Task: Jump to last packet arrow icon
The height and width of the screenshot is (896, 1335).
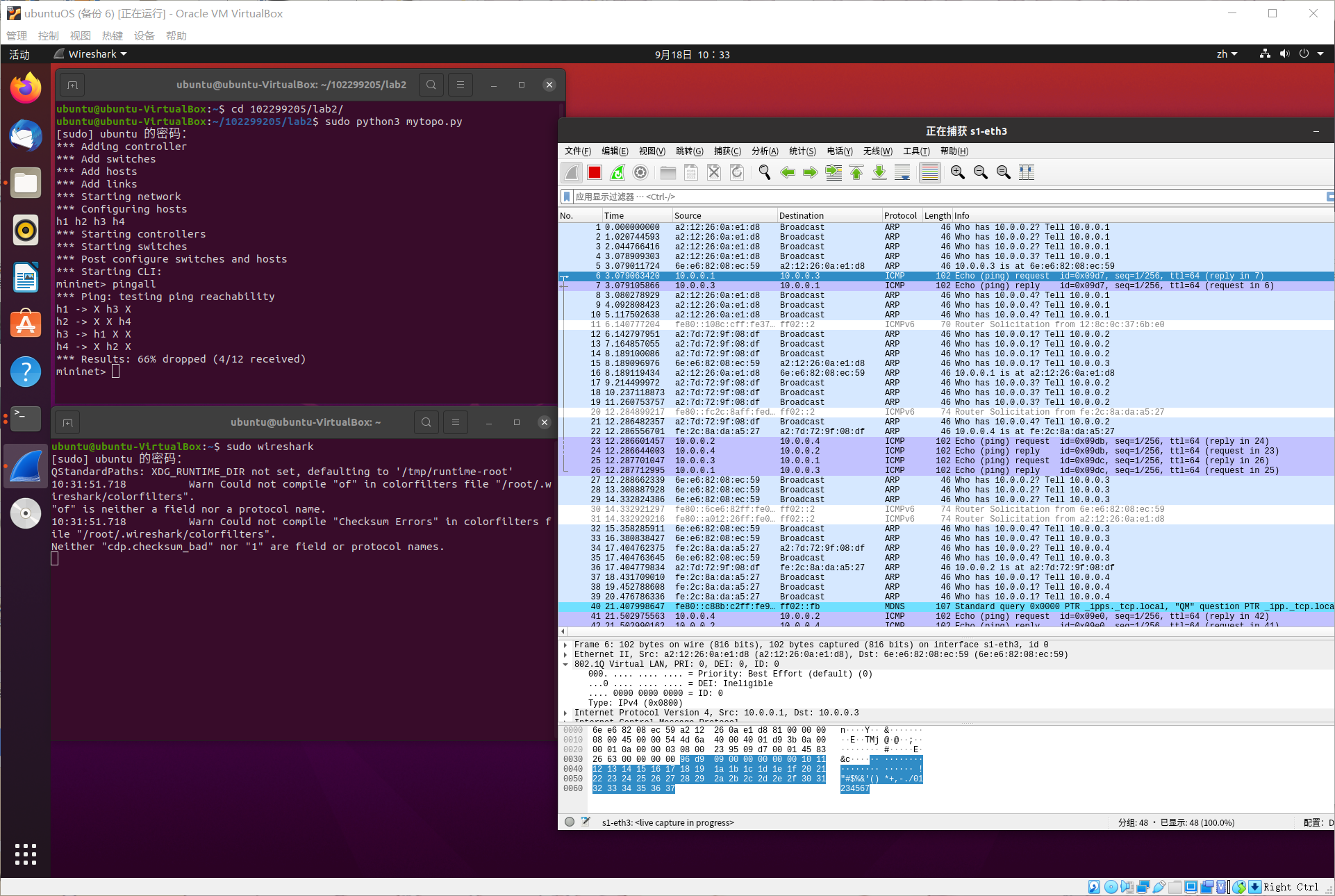Action: (x=879, y=172)
